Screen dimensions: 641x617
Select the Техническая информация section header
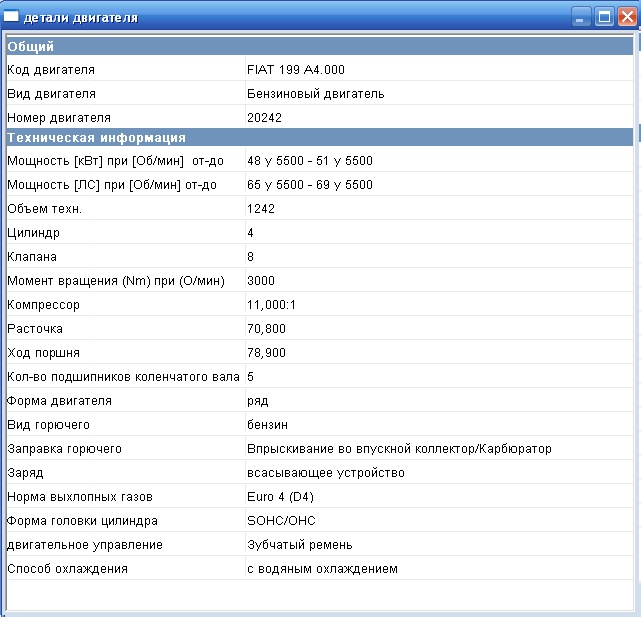click(96, 137)
